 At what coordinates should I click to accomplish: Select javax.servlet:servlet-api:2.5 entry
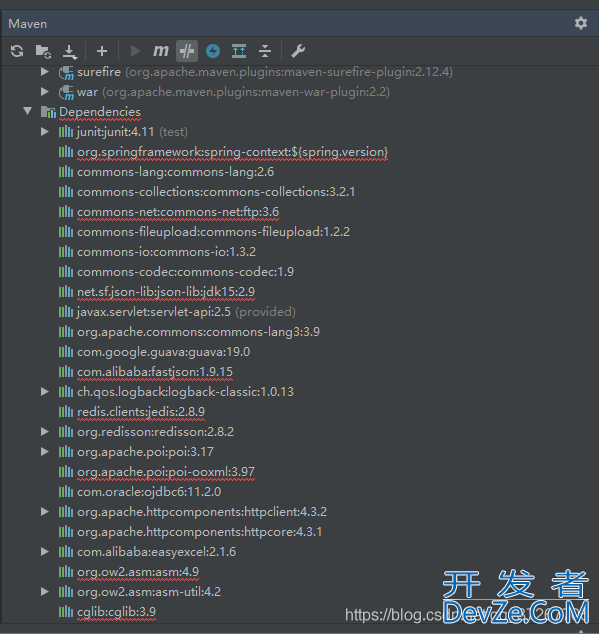(186, 312)
